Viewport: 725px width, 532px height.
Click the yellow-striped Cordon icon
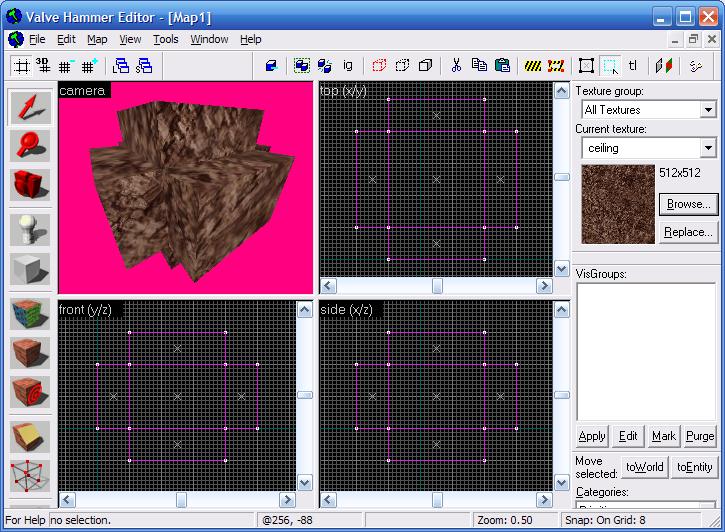(533, 66)
